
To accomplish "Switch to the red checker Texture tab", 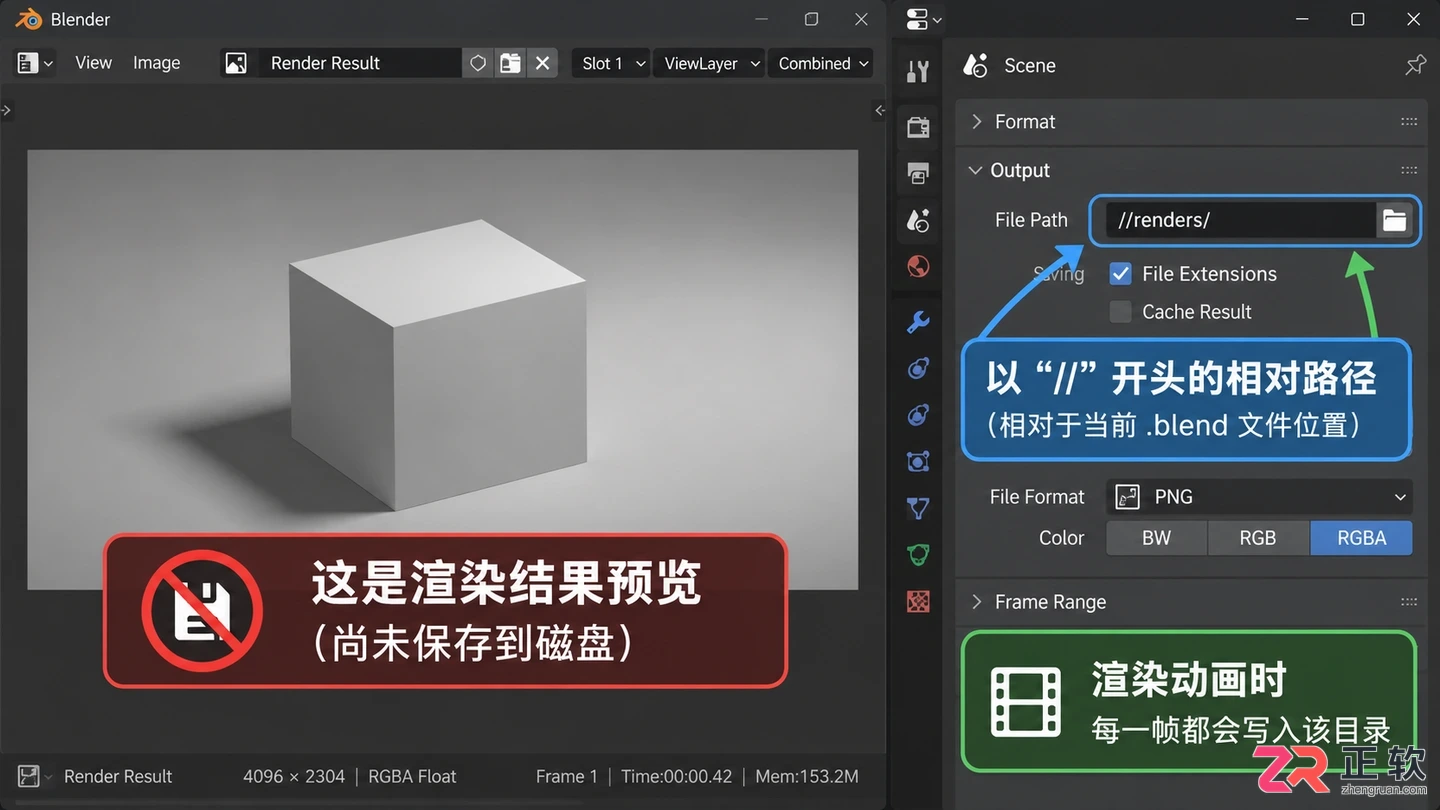I will [x=918, y=601].
